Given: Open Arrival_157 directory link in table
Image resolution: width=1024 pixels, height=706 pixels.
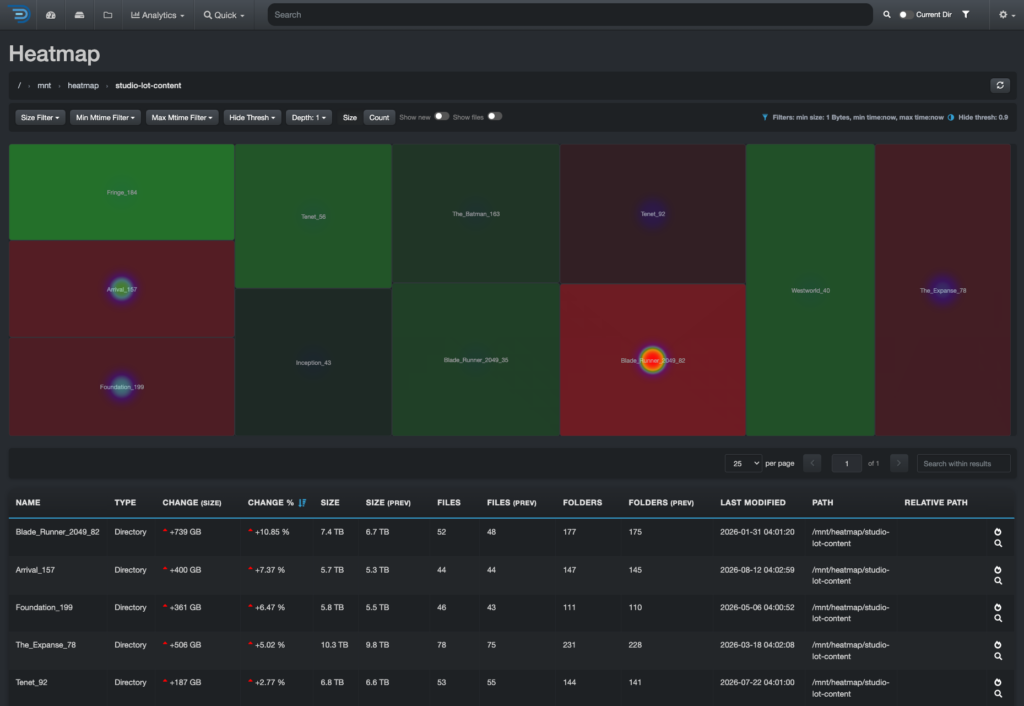Looking at the screenshot, I should pyautogui.click(x=35, y=570).
